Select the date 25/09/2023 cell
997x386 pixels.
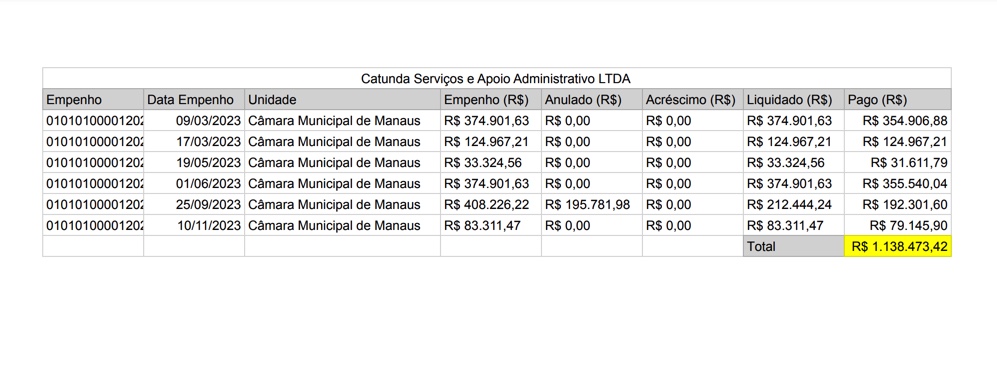click(x=194, y=205)
